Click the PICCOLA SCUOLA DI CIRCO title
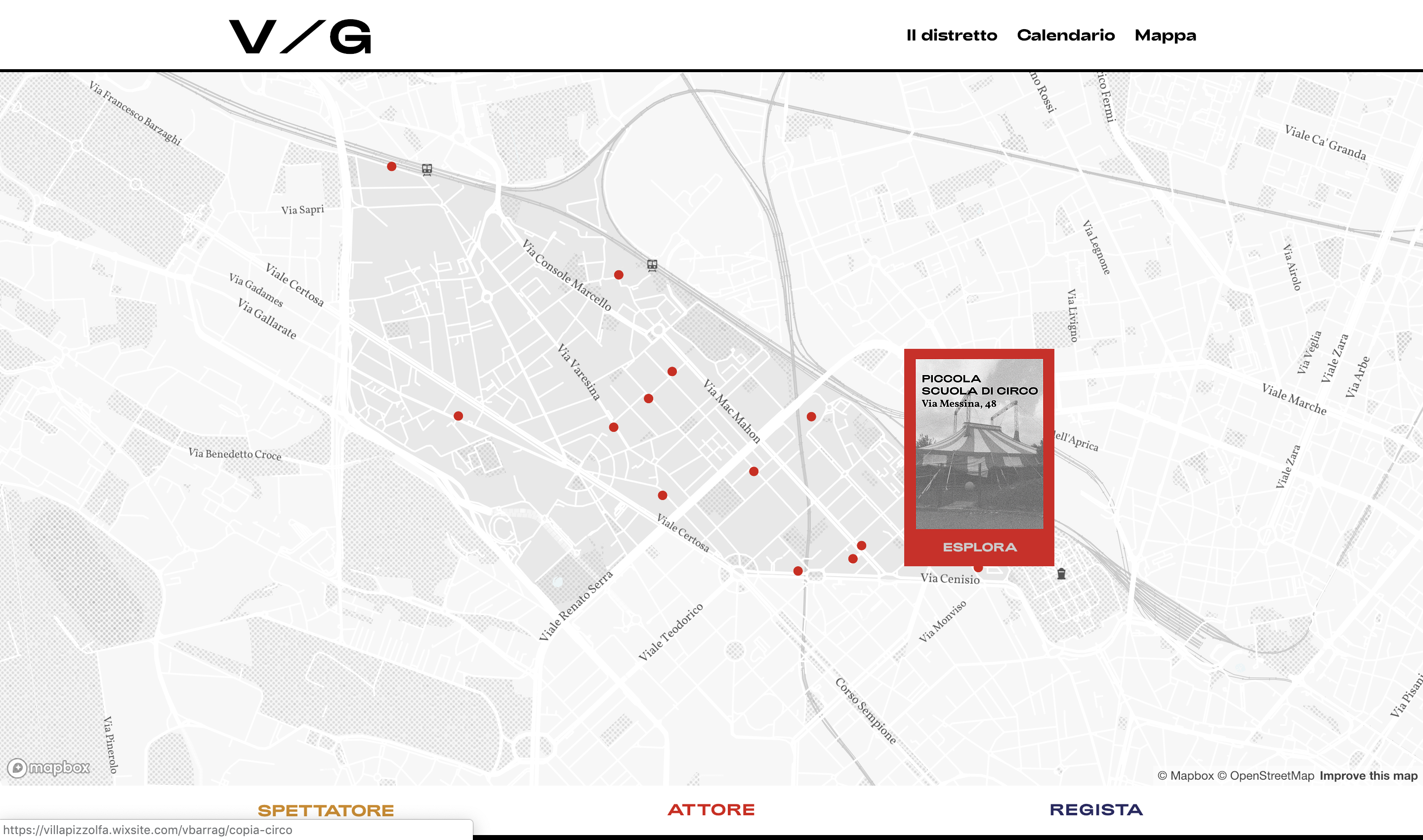The image size is (1423, 840). pyautogui.click(x=980, y=385)
